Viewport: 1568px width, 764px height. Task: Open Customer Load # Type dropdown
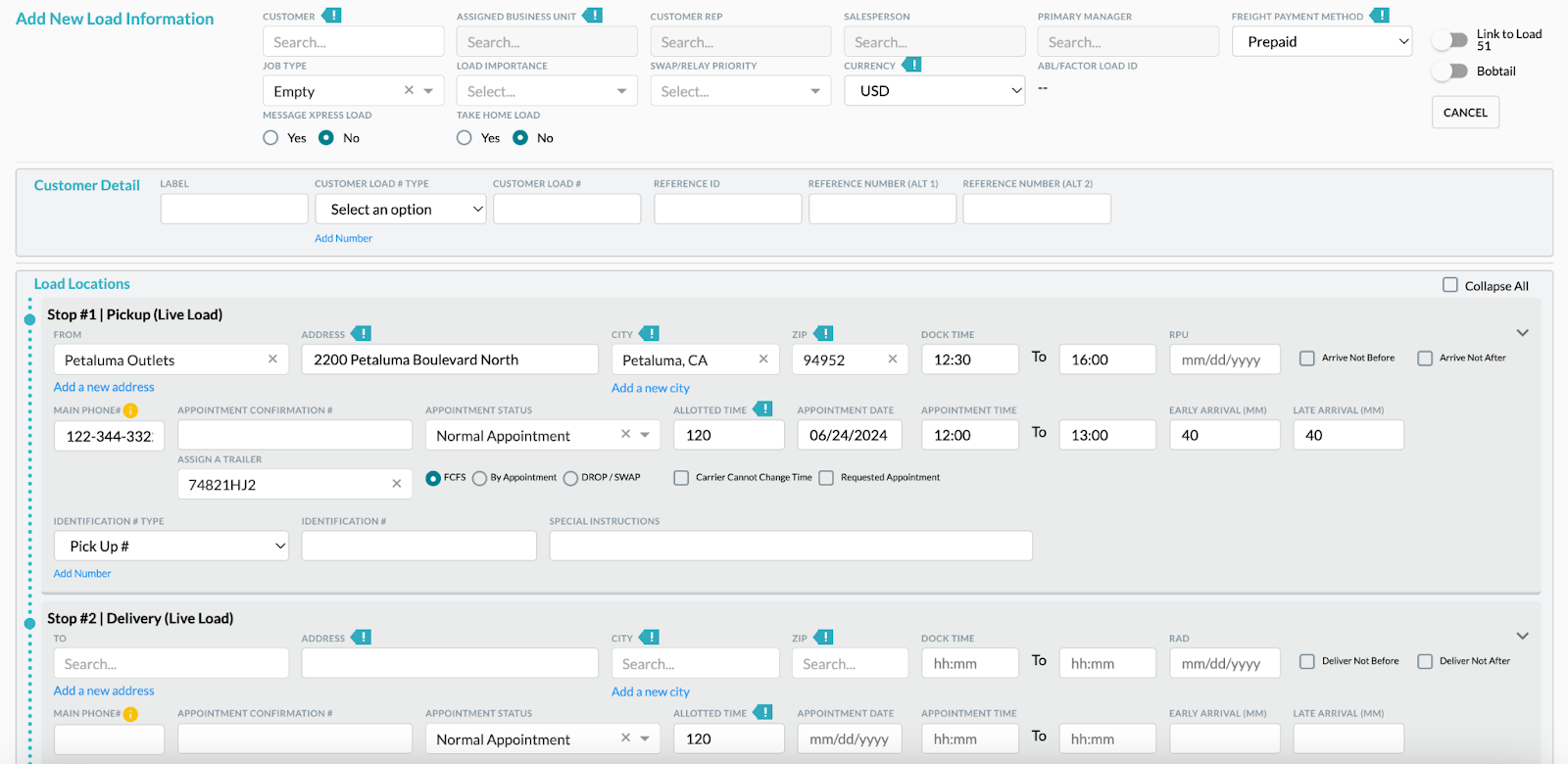point(401,210)
